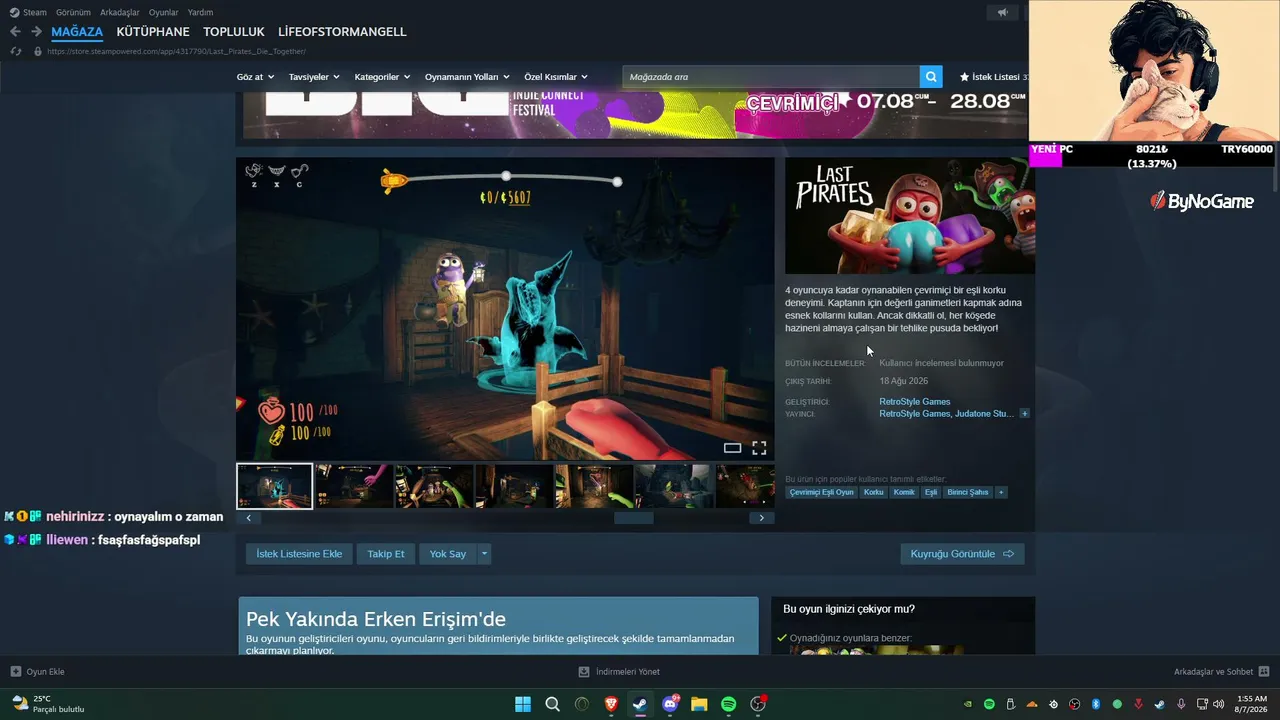This screenshot has height=720, width=1280.
Task: Open the taskbar clock showing 1:55 AM
Action: coord(1252,704)
